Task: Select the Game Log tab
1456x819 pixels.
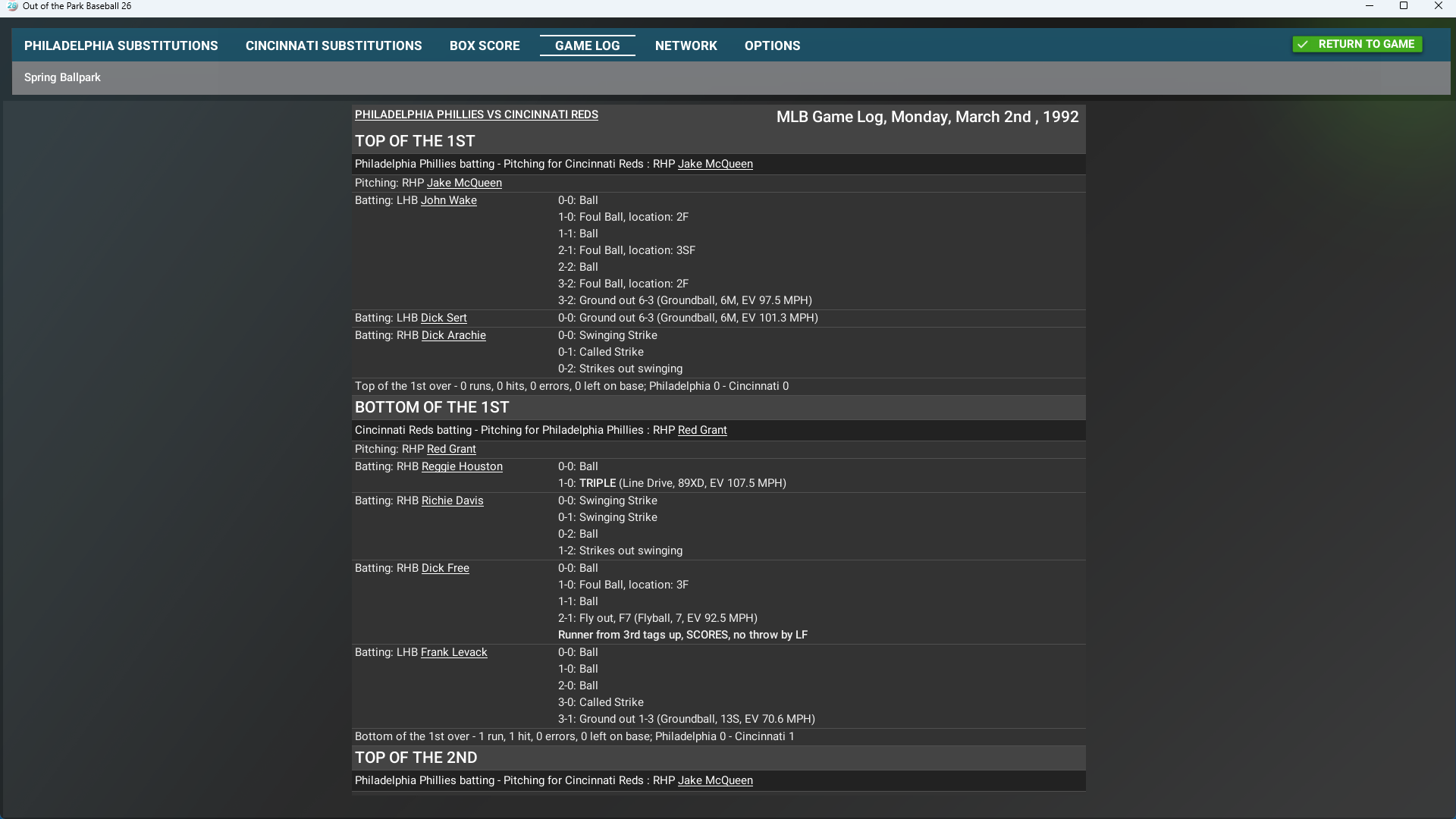Action: [x=587, y=45]
